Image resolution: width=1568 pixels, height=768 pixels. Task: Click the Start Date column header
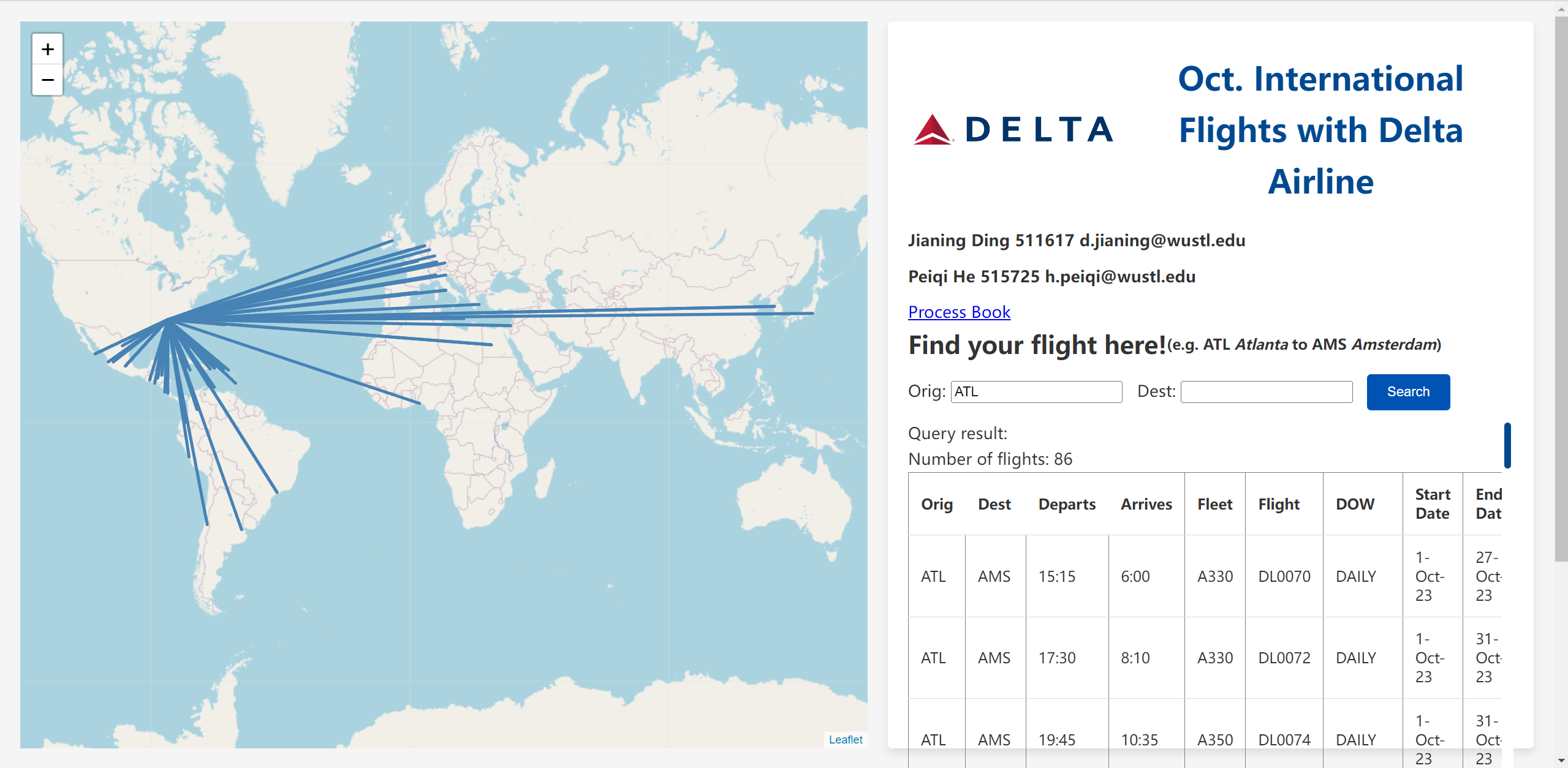click(x=1433, y=504)
